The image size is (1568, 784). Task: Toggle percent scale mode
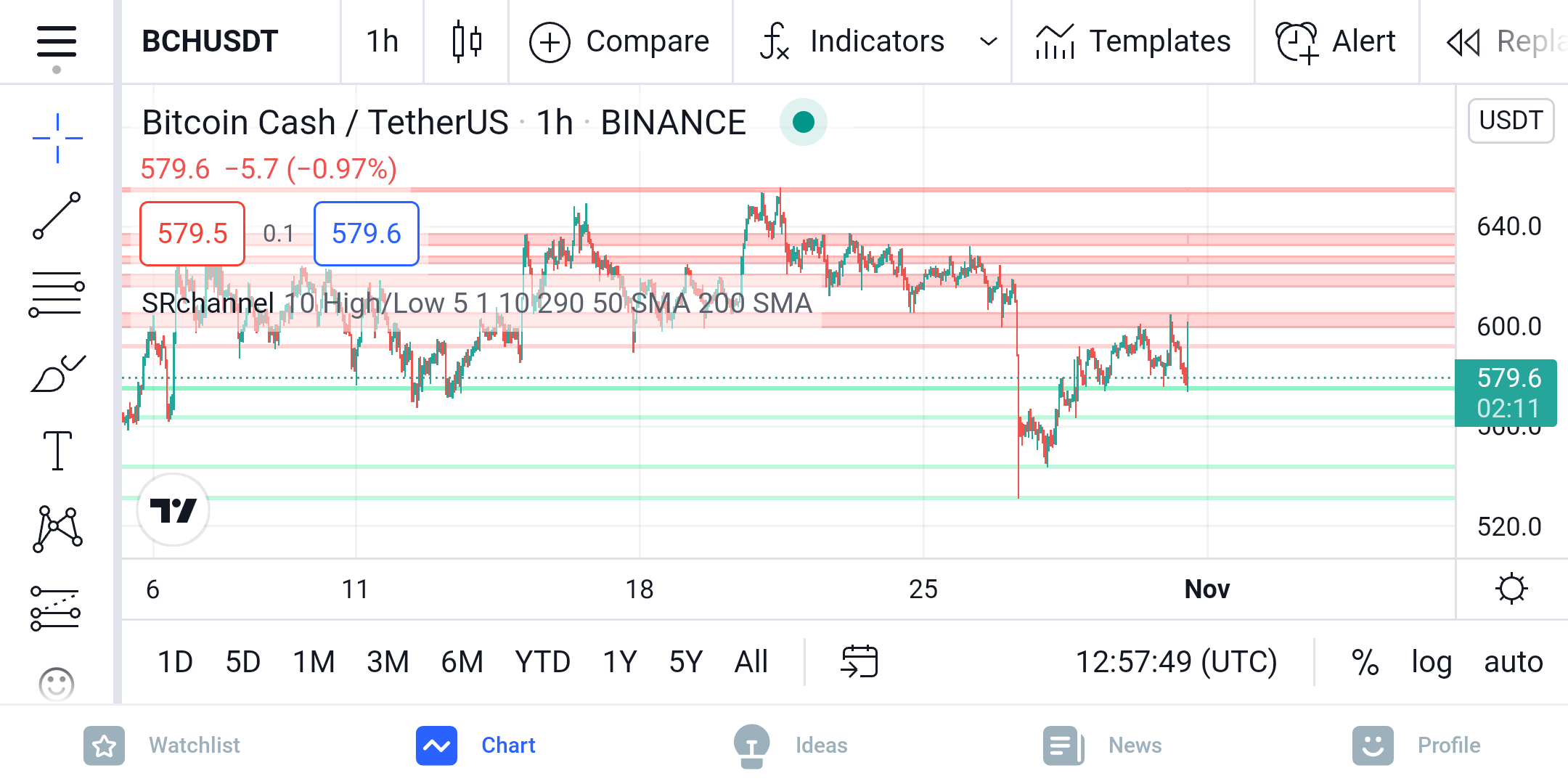pyautogui.click(x=1365, y=662)
